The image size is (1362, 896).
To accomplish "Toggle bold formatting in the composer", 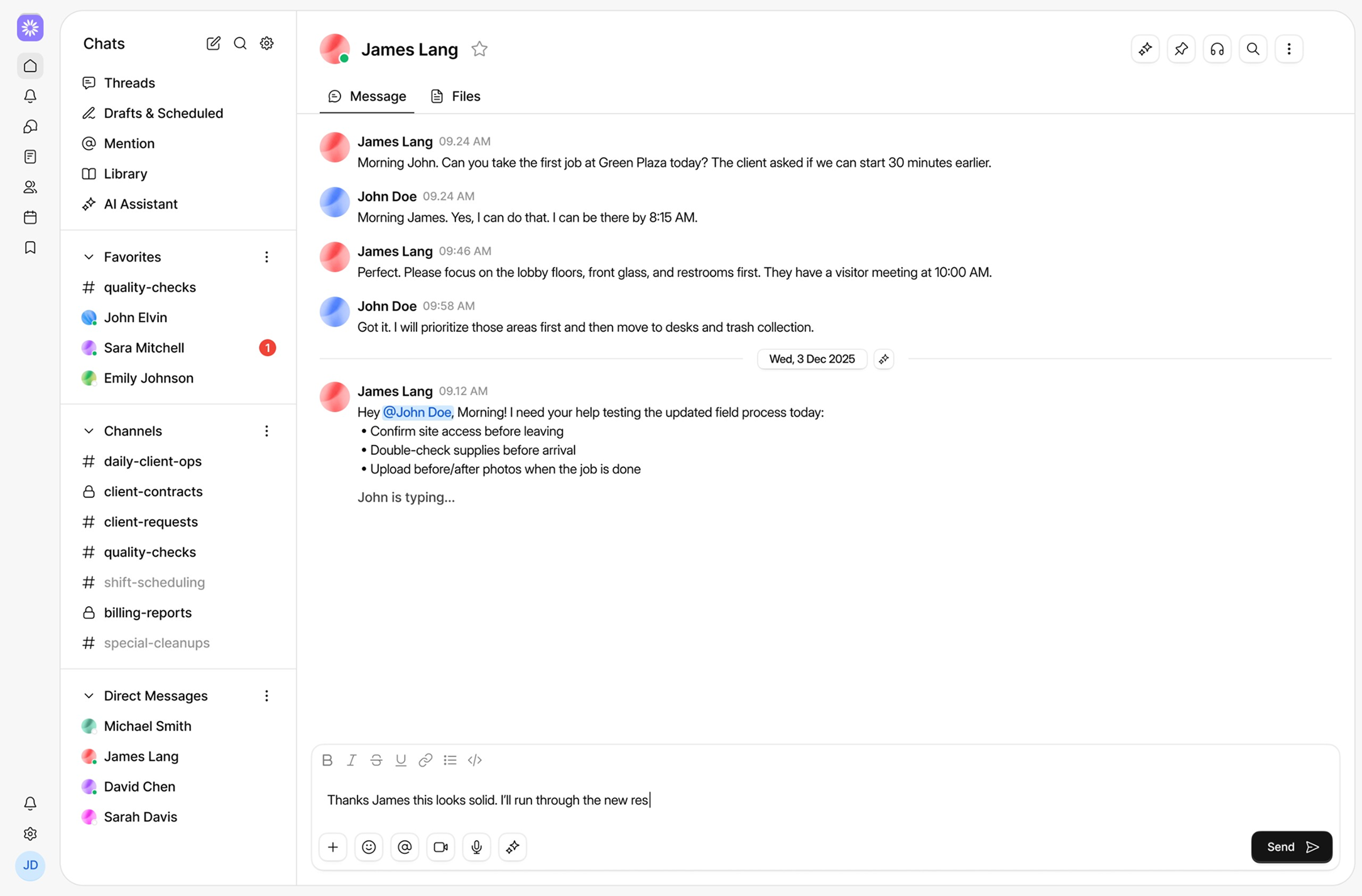I will tap(327, 760).
